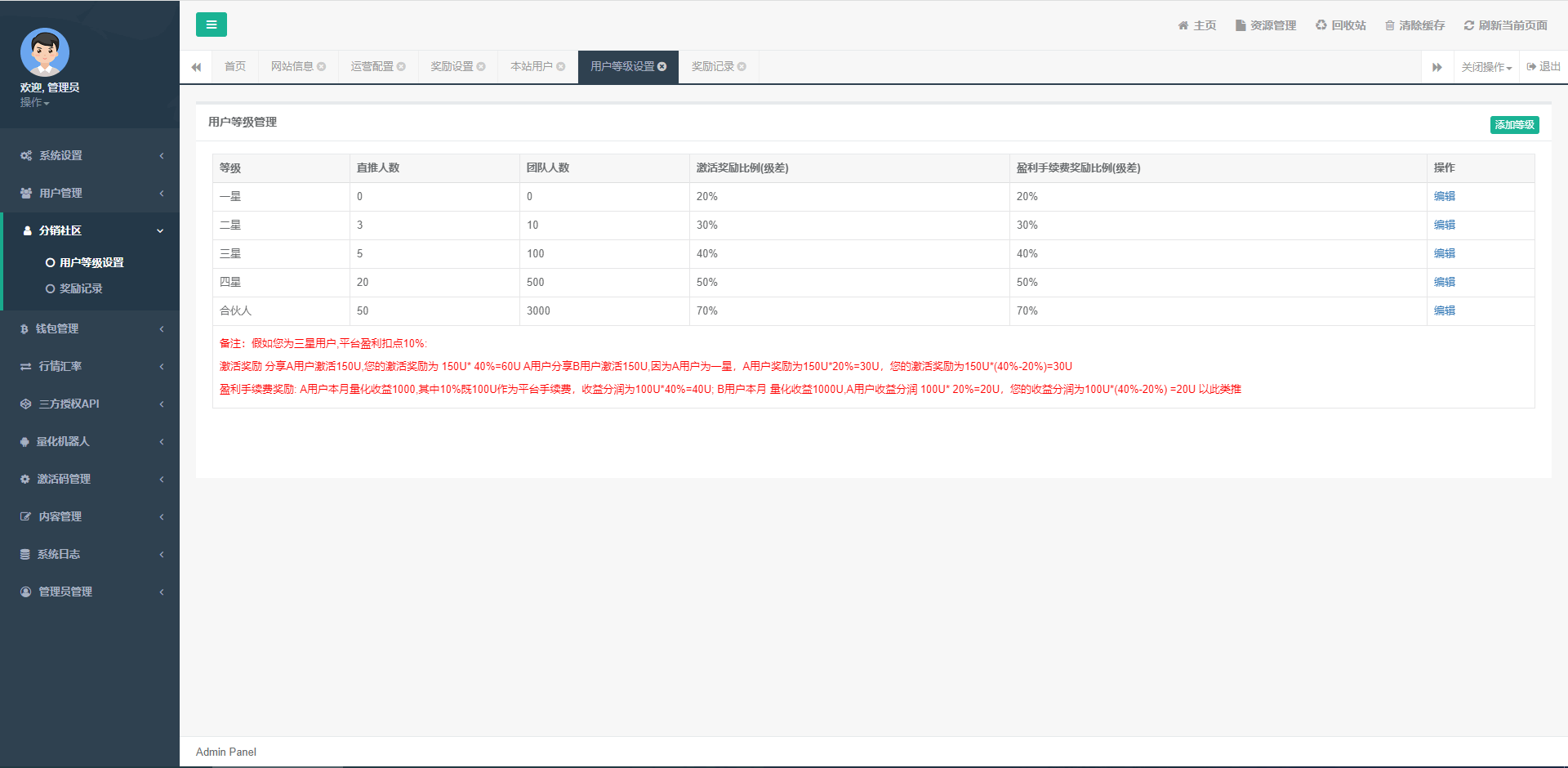Image resolution: width=1568 pixels, height=768 pixels.
Task: Toggle the green hamburger sidebar menu button
Action: pyautogui.click(x=211, y=25)
